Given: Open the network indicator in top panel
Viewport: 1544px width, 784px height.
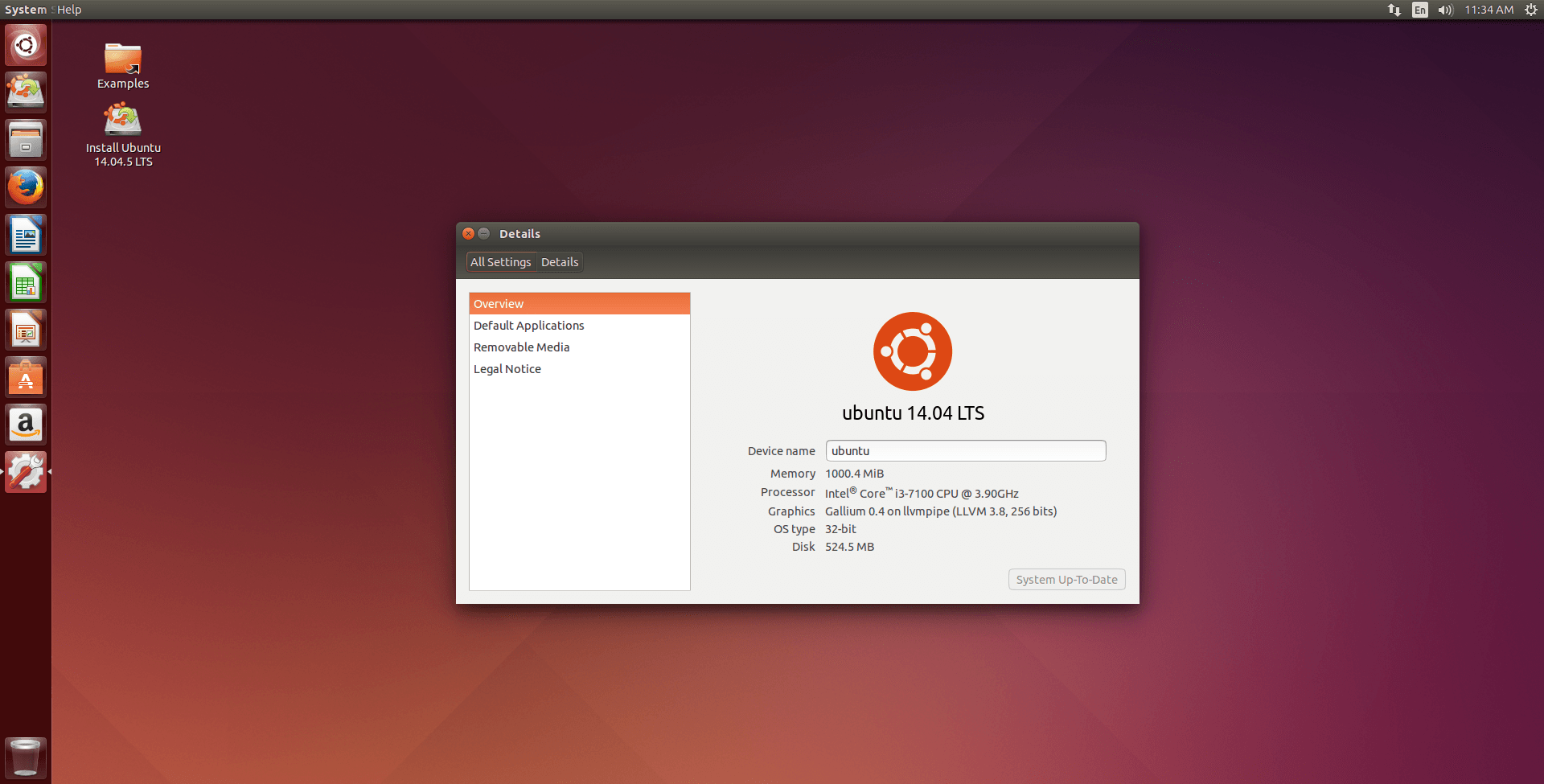Looking at the screenshot, I should [x=1394, y=10].
